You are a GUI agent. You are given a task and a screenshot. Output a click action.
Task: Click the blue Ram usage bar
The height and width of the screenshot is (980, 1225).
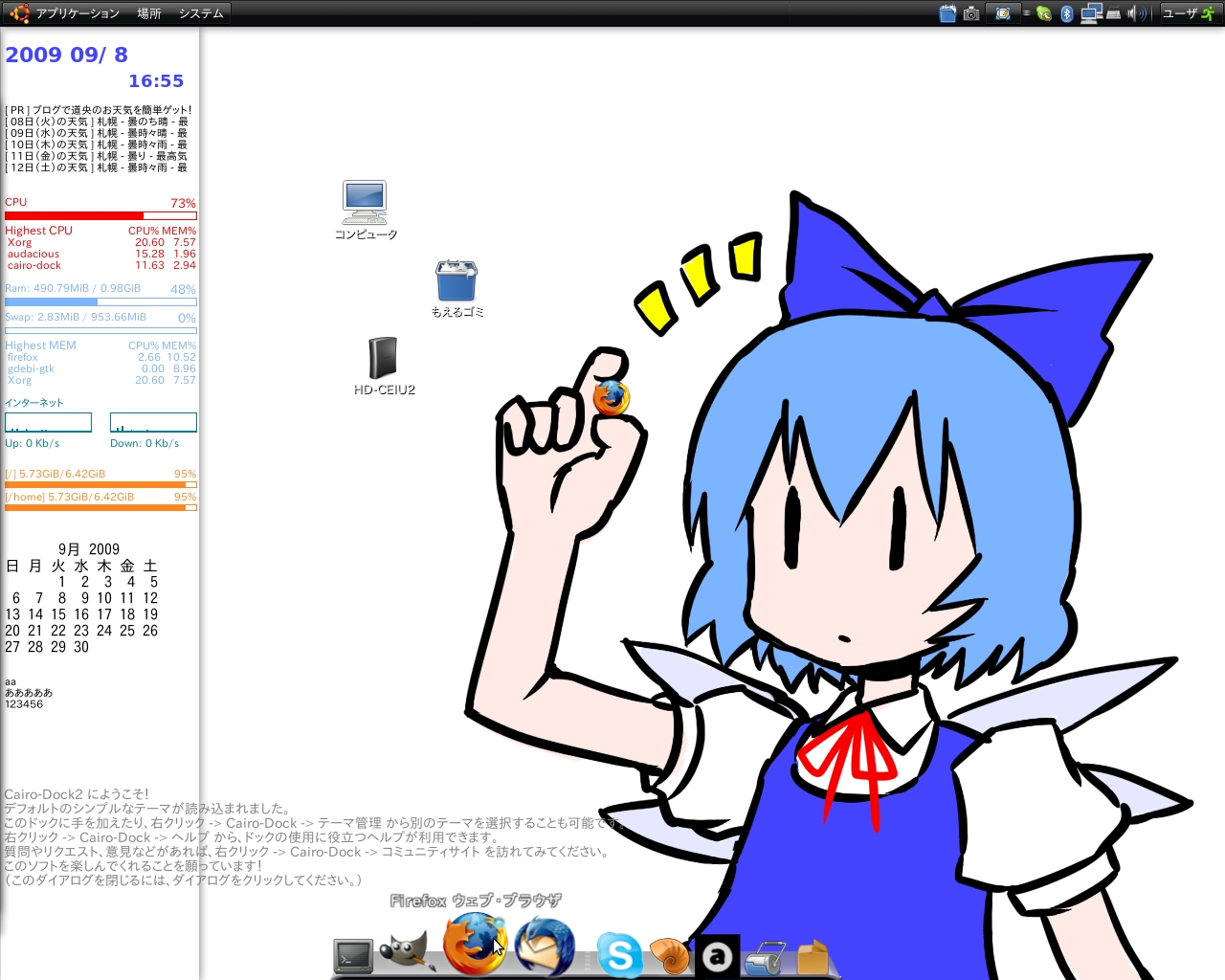[100, 301]
